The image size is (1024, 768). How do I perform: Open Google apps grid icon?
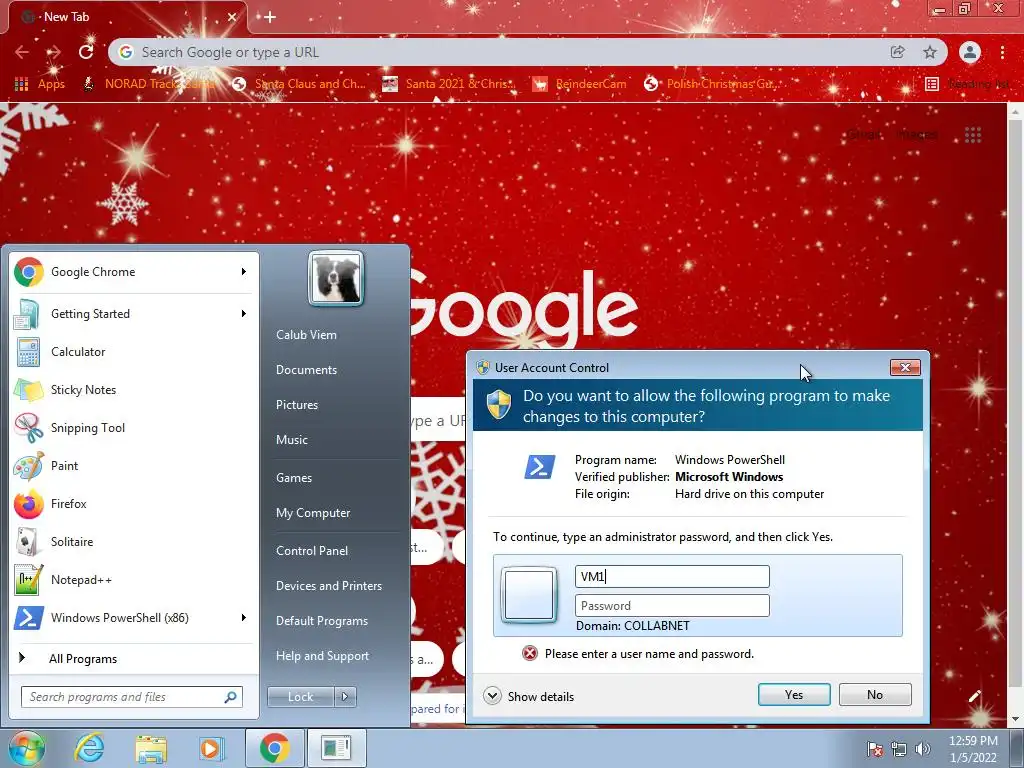(x=973, y=135)
